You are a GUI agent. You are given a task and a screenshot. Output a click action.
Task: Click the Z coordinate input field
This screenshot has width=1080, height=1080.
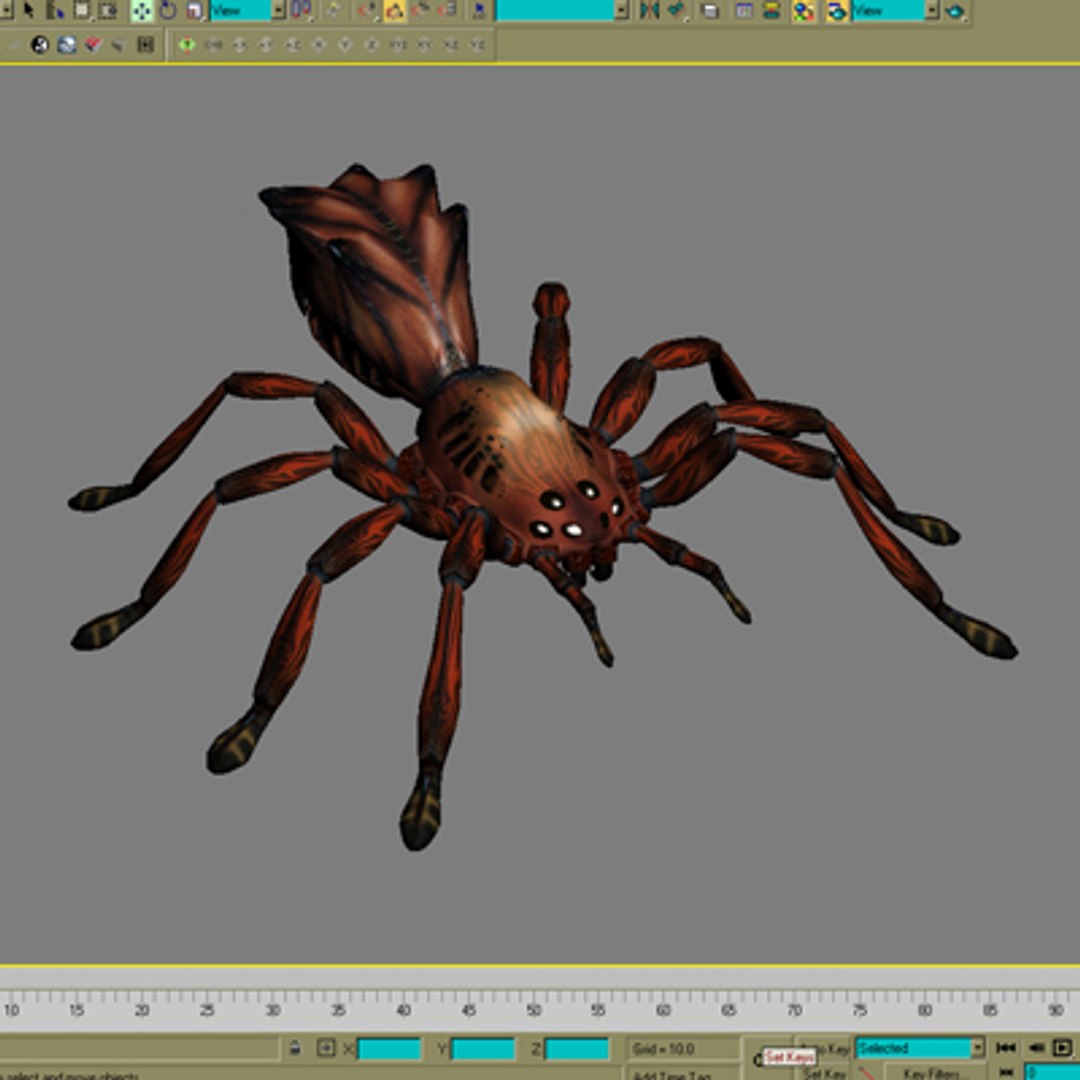tap(577, 1049)
